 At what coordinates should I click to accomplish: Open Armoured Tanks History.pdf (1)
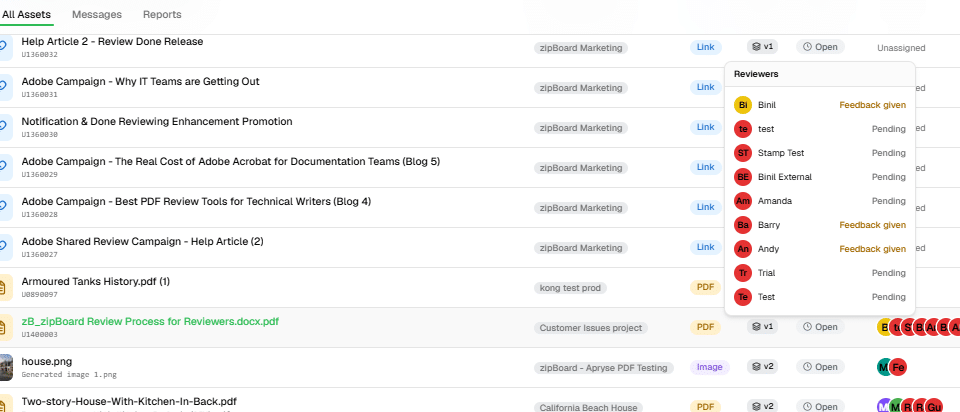tap(96, 282)
